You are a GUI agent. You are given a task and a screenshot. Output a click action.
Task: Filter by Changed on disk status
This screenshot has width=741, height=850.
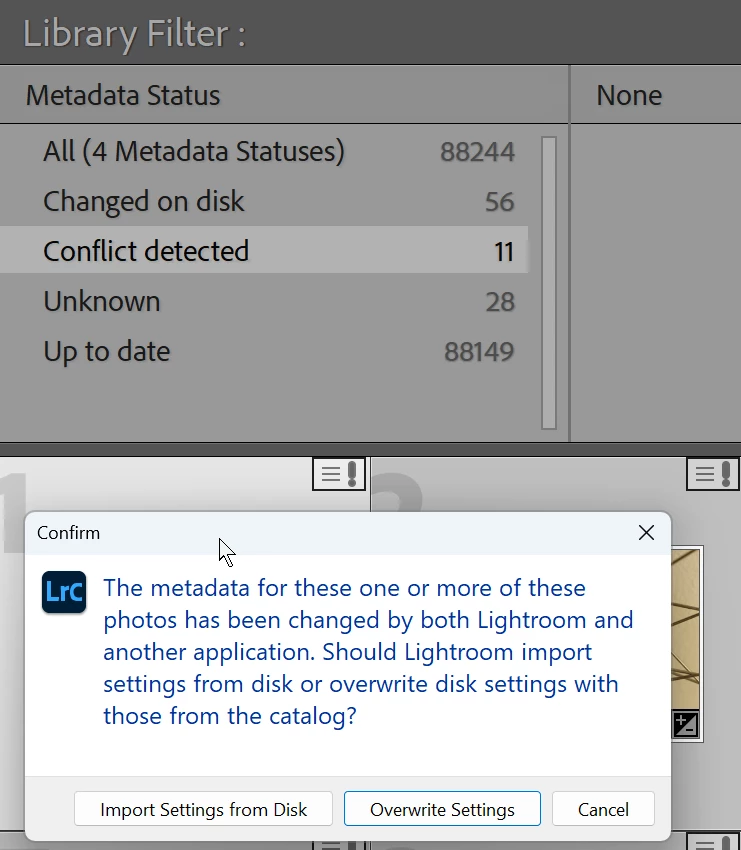point(144,202)
